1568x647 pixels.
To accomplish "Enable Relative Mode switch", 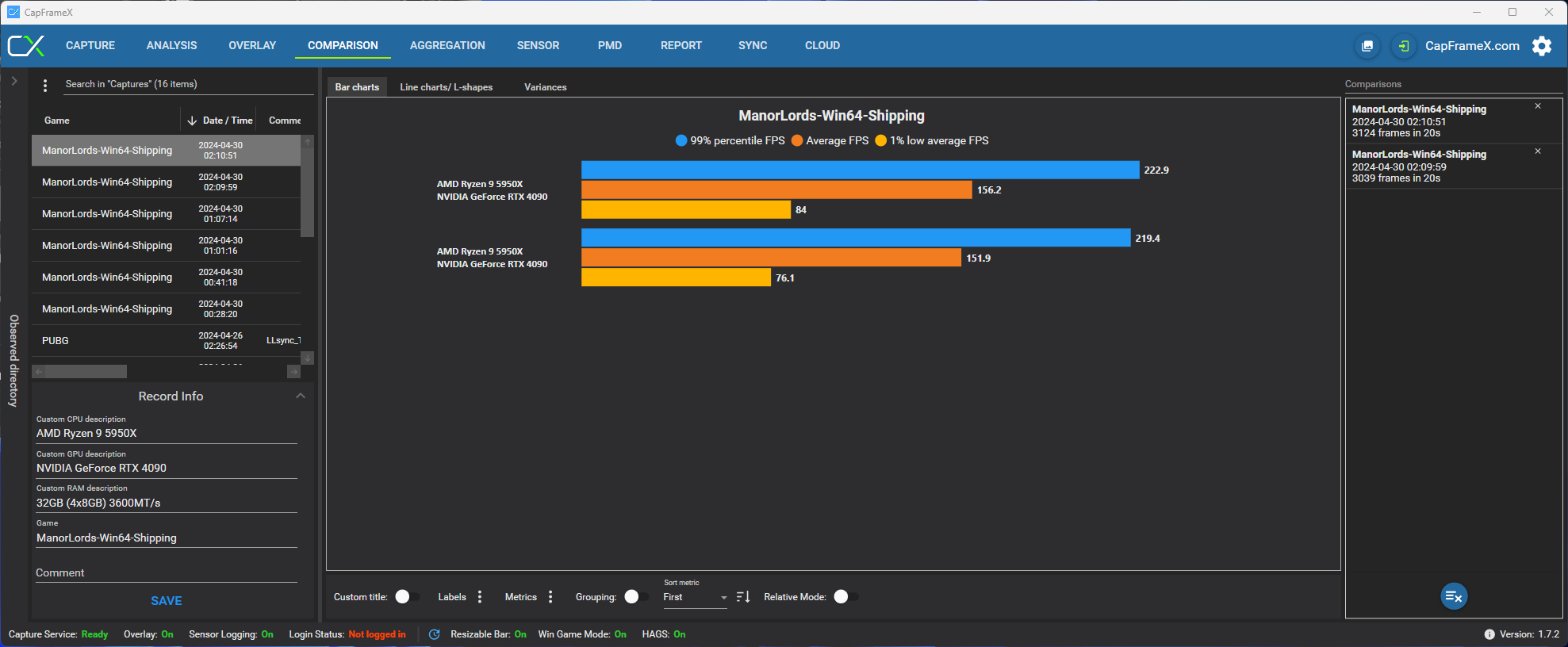I will click(x=846, y=597).
